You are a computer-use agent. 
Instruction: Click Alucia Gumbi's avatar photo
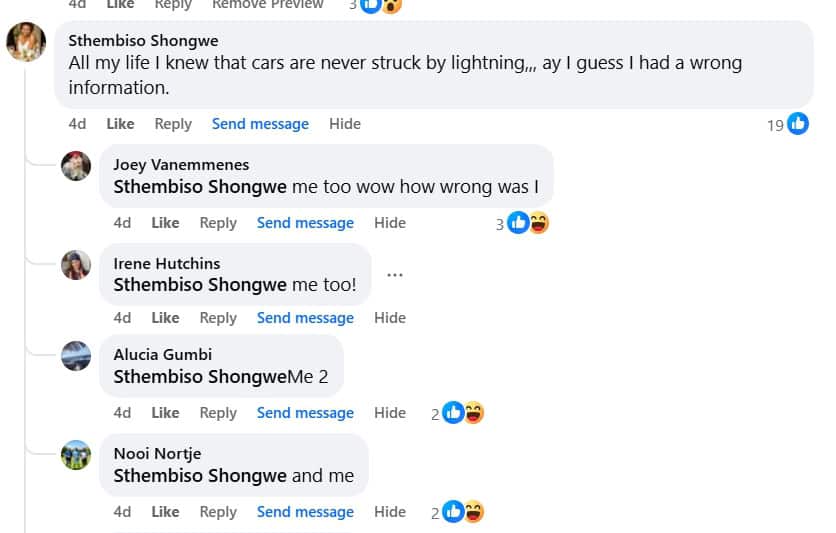tap(76, 355)
